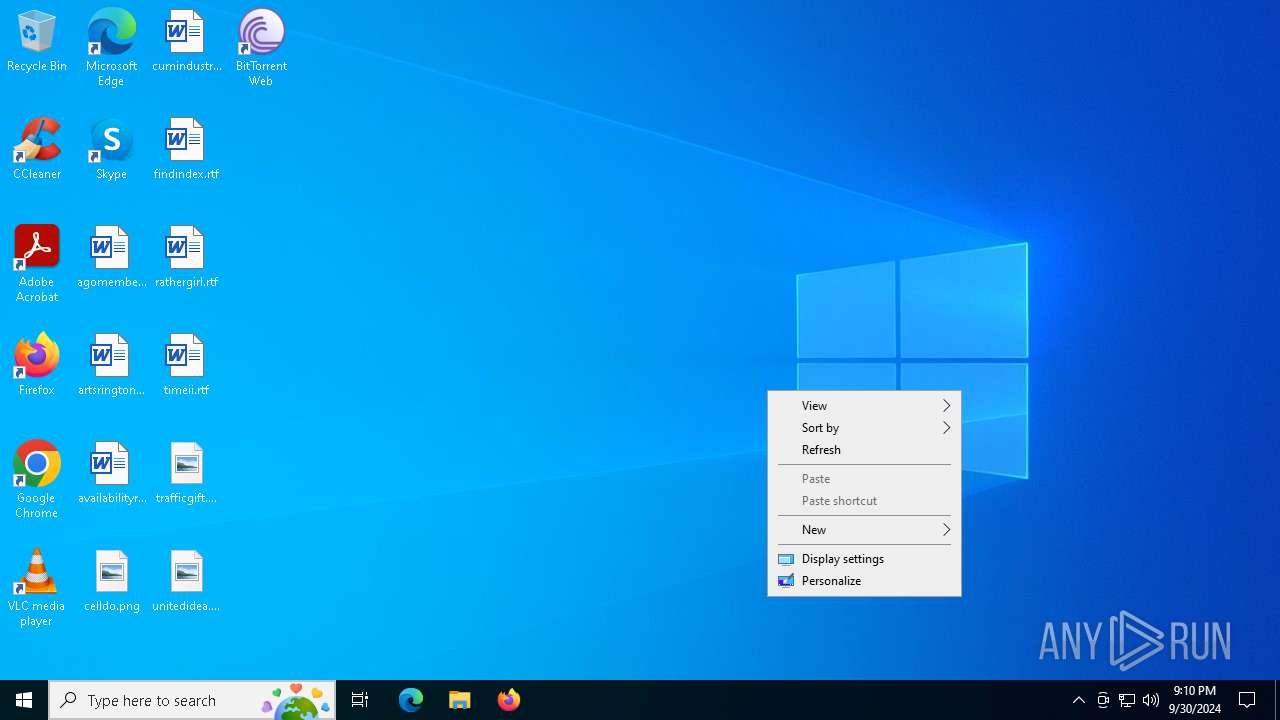
Task: Select the timeii.rtf file icon
Action: (x=186, y=365)
